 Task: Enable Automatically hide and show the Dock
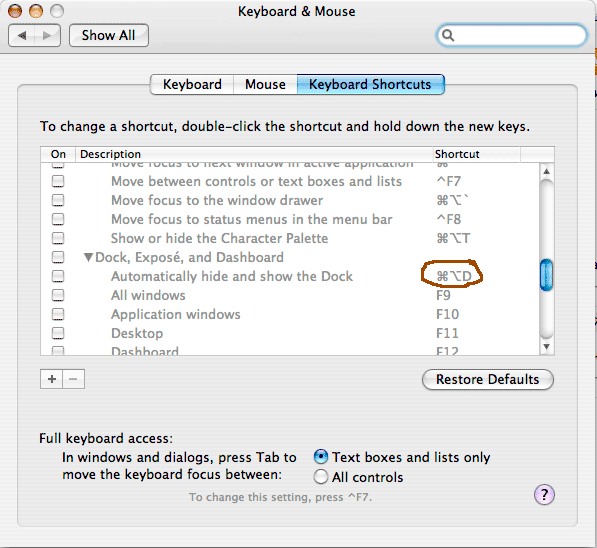click(58, 276)
